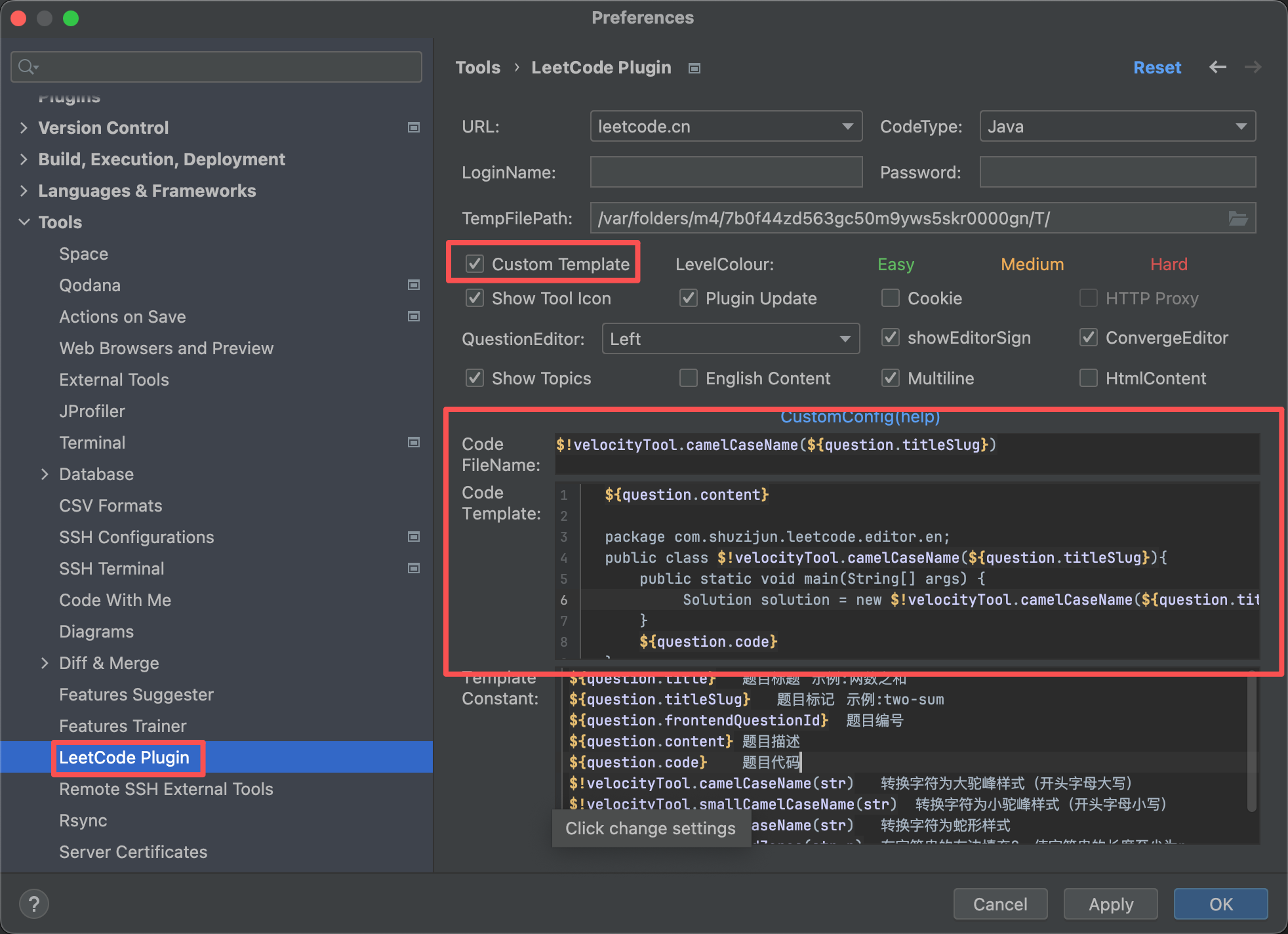Screen dimensions: 1288x934
Task: Click the Apply button
Action: (x=1110, y=904)
